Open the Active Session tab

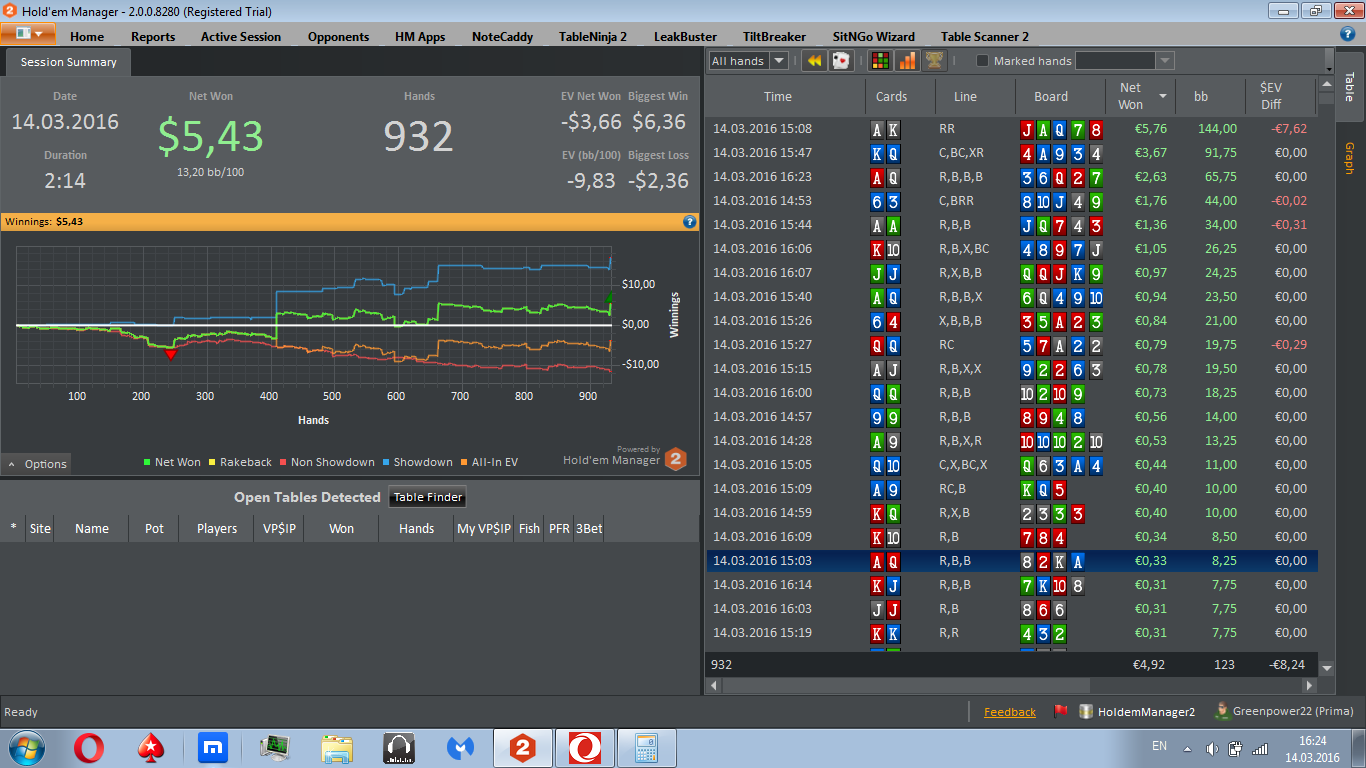[241, 36]
